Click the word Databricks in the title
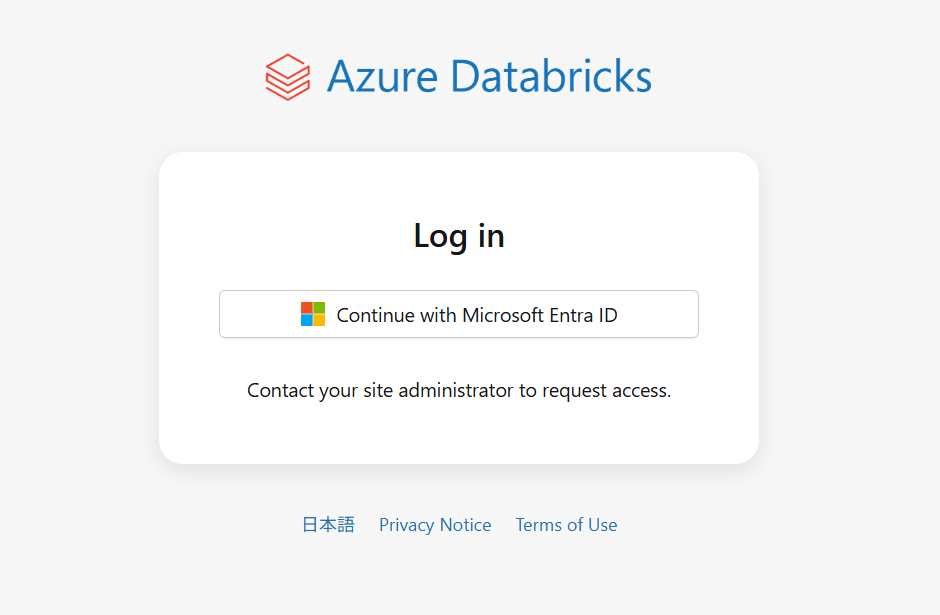 (550, 77)
